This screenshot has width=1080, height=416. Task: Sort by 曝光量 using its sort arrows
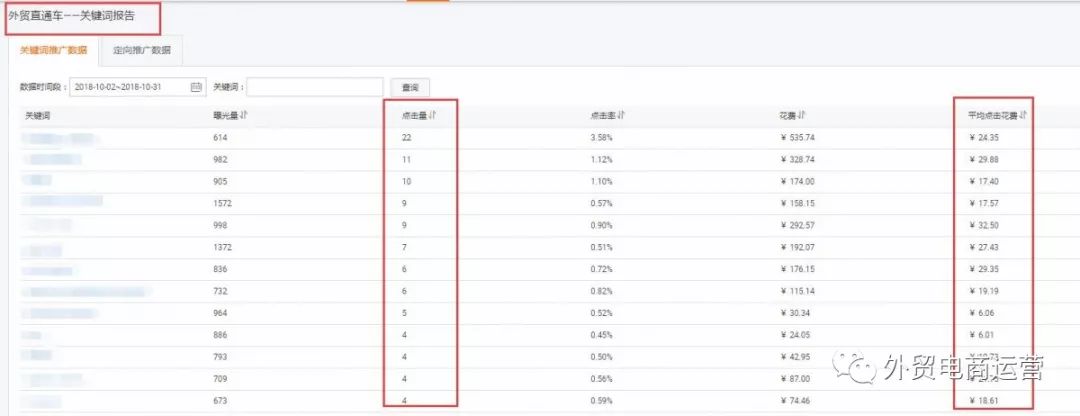point(244,116)
